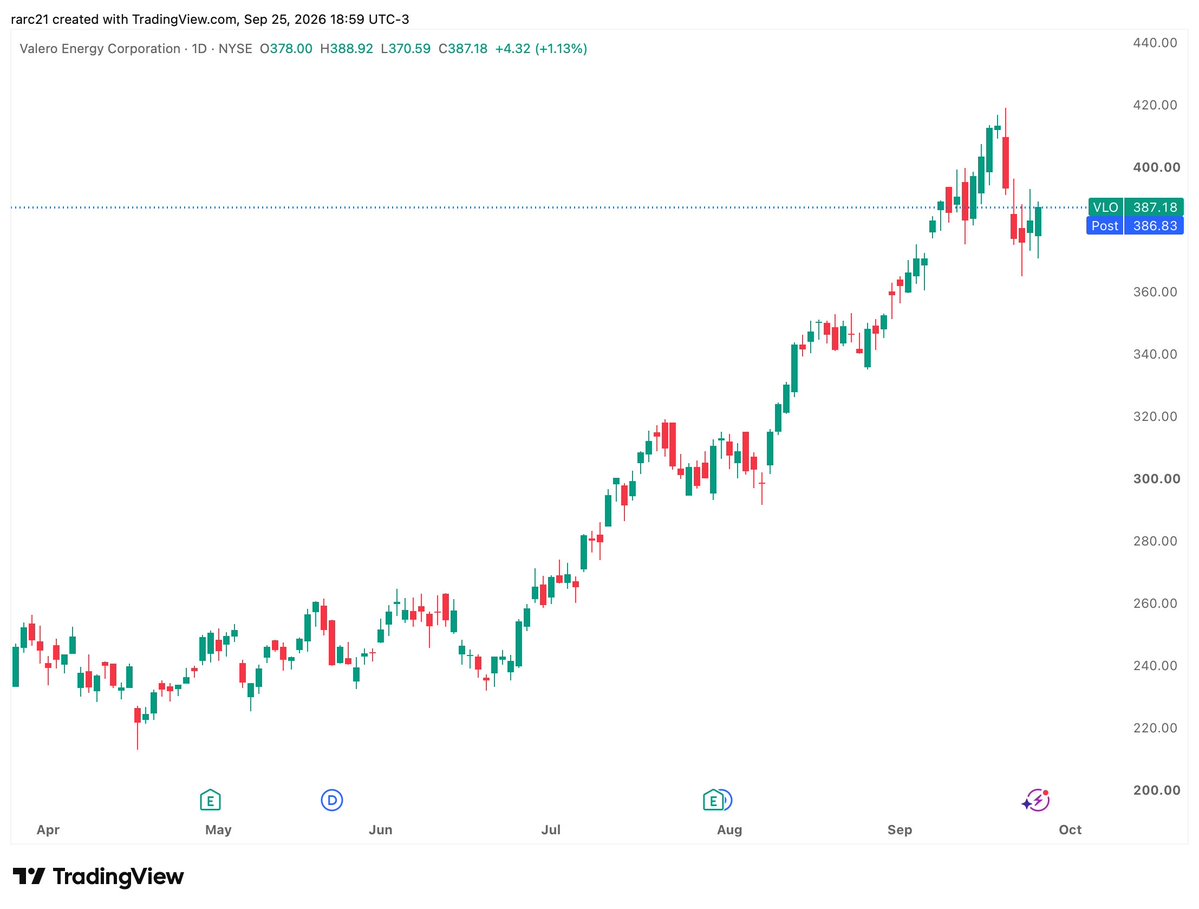The height and width of the screenshot is (909, 1199).
Task: Click the 420.00 price axis label
Action: (x=1155, y=105)
